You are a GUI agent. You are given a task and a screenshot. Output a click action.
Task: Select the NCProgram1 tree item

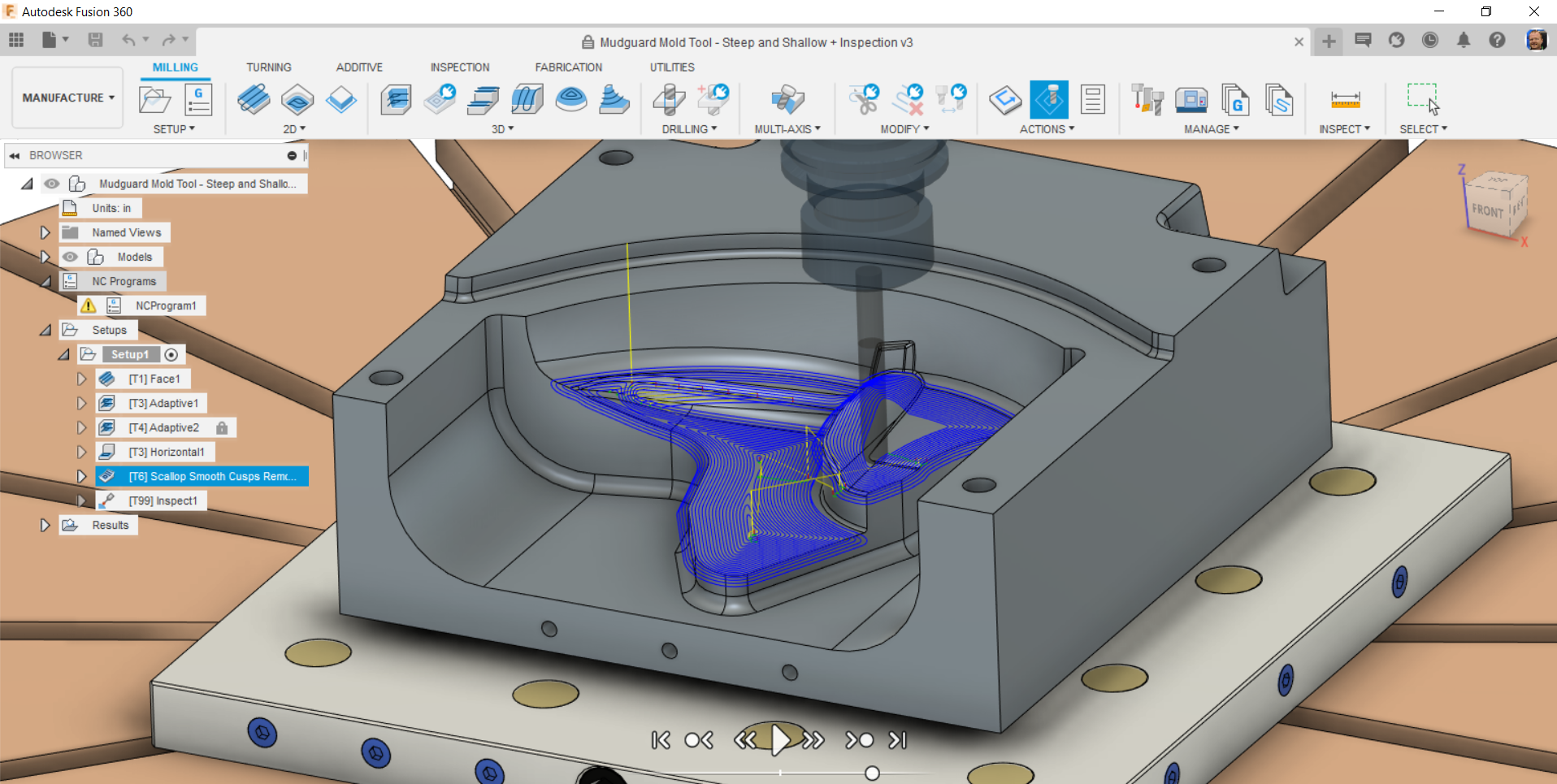[x=166, y=305]
